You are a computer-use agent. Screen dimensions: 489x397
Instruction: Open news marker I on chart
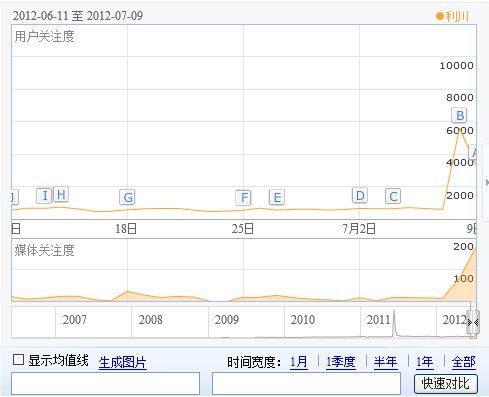(44, 195)
